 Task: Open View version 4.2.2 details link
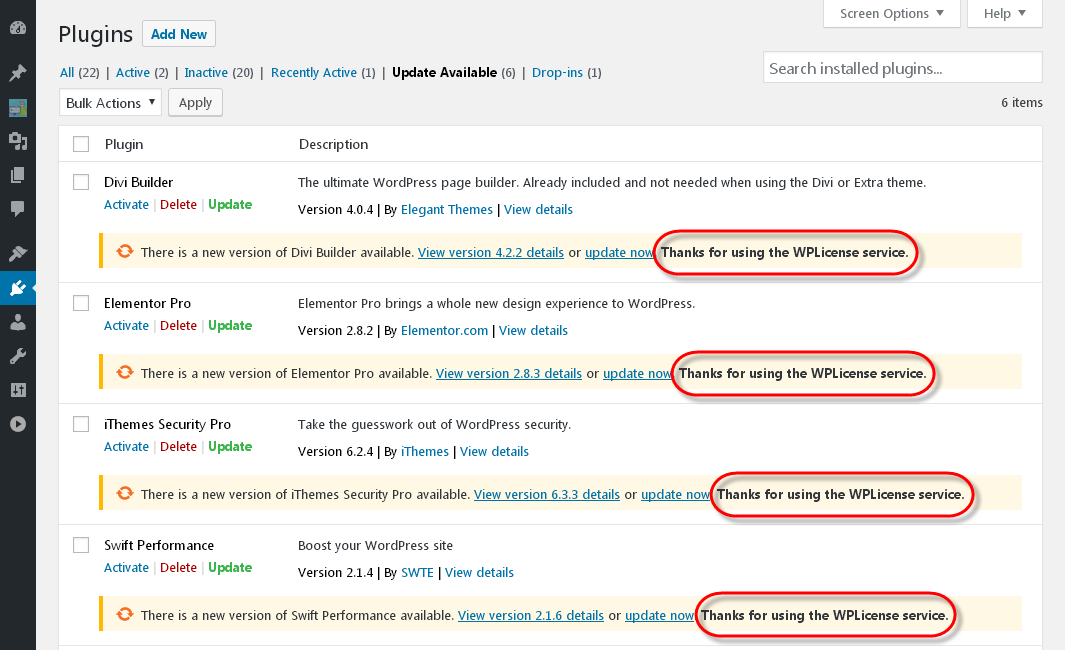(x=490, y=252)
